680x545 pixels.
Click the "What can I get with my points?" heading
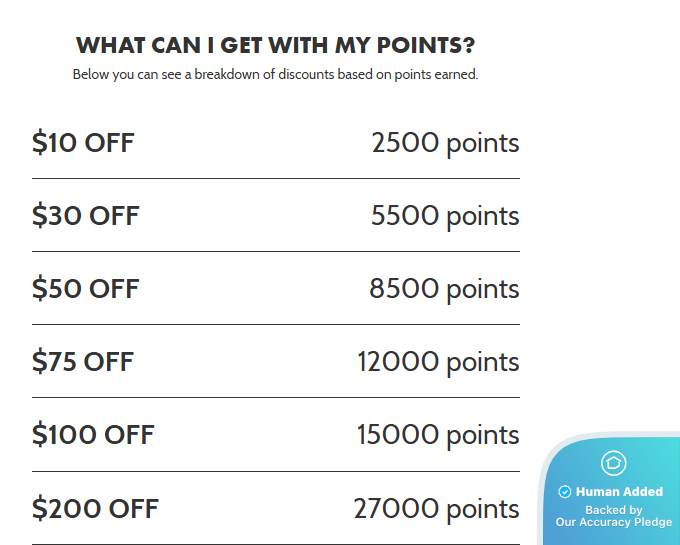(x=275, y=46)
